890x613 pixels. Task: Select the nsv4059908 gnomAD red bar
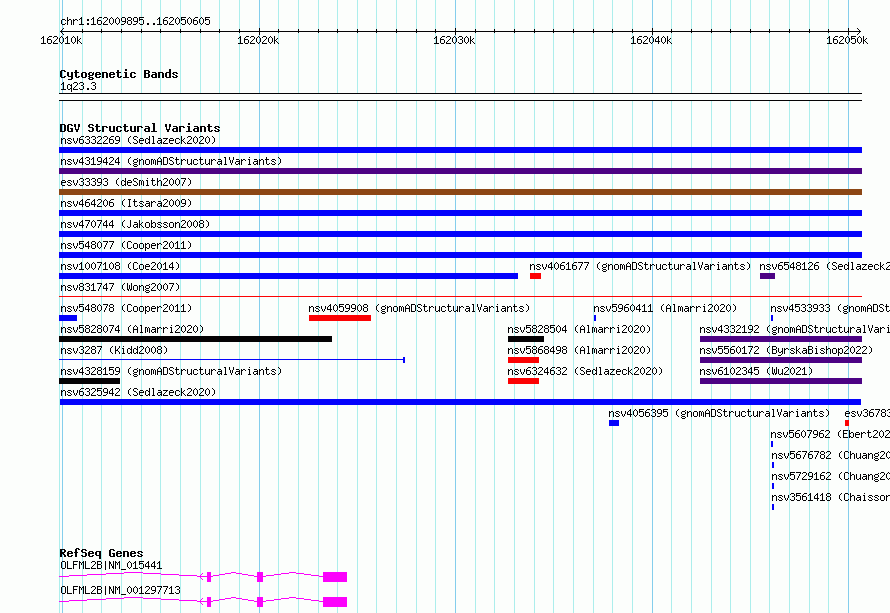(340, 318)
